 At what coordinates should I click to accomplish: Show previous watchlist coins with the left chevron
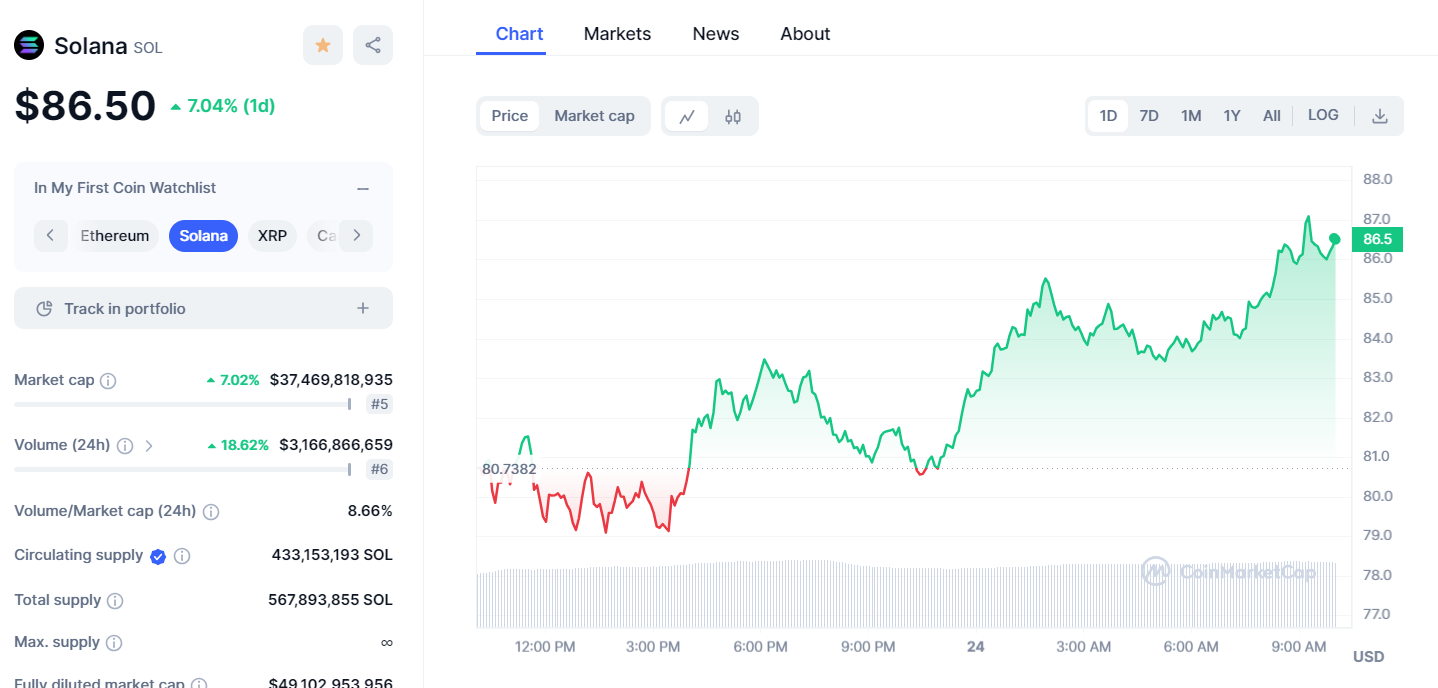tap(50, 236)
